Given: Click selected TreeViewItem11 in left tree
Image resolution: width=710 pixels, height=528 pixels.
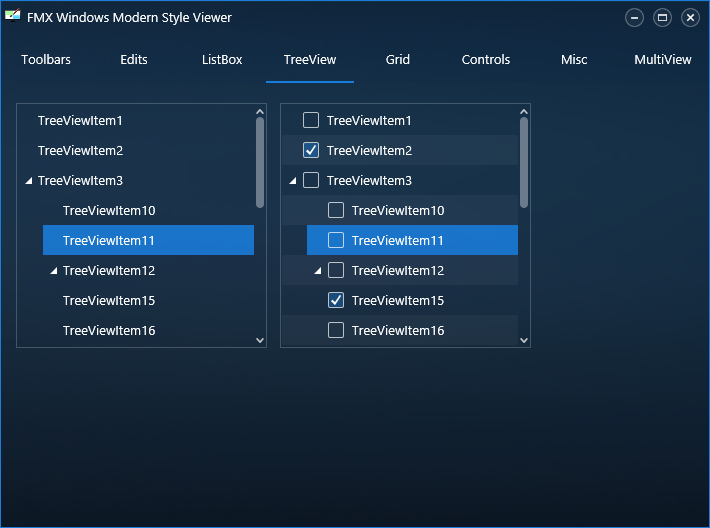Looking at the screenshot, I should 149,240.
